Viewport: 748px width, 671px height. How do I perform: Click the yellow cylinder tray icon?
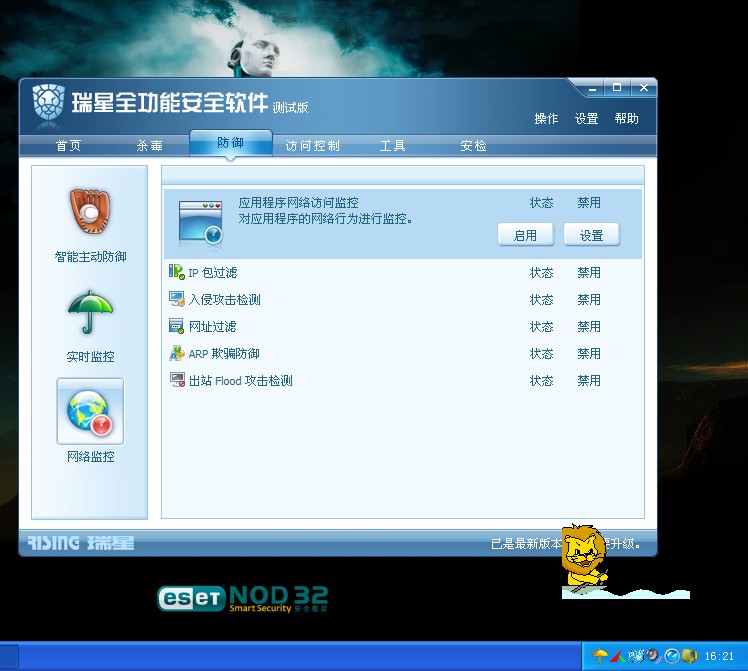[689, 656]
